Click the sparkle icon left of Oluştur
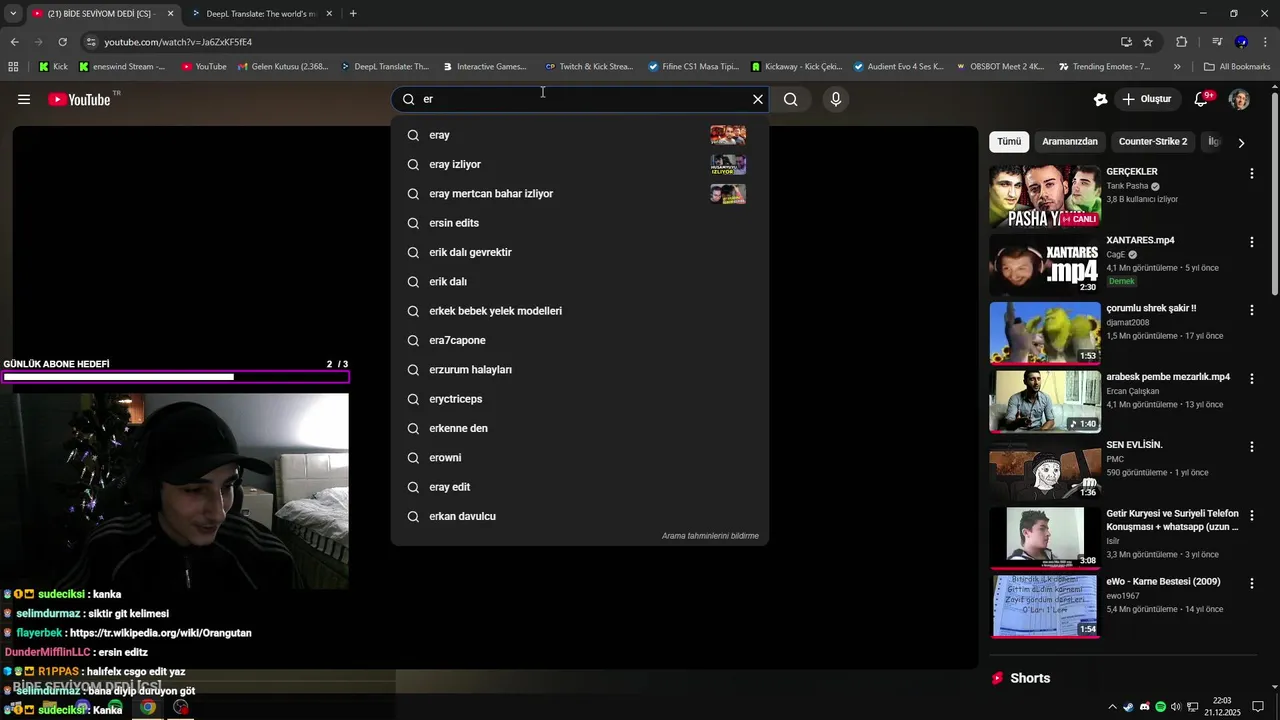Image resolution: width=1280 pixels, height=720 pixels. pyautogui.click(x=1100, y=99)
